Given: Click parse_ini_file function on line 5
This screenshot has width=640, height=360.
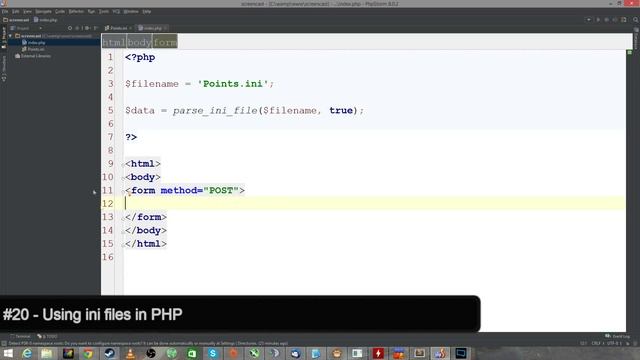Looking at the screenshot, I should click(x=215, y=111).
